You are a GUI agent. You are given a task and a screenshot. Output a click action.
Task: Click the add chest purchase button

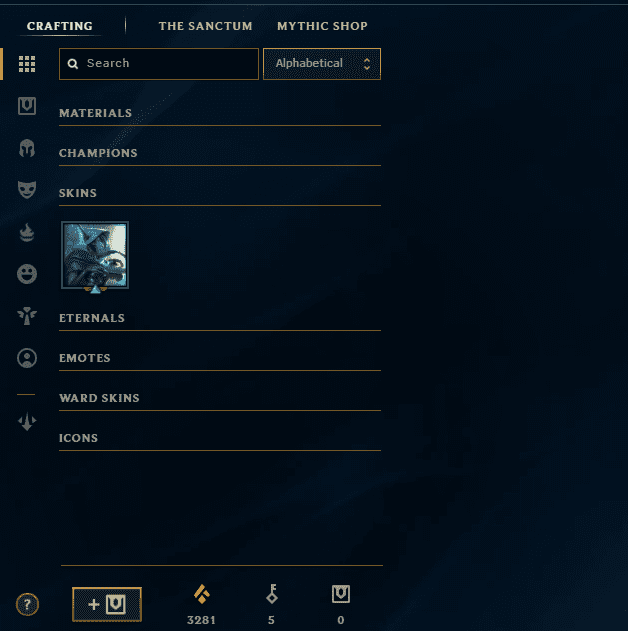(107, 604)
